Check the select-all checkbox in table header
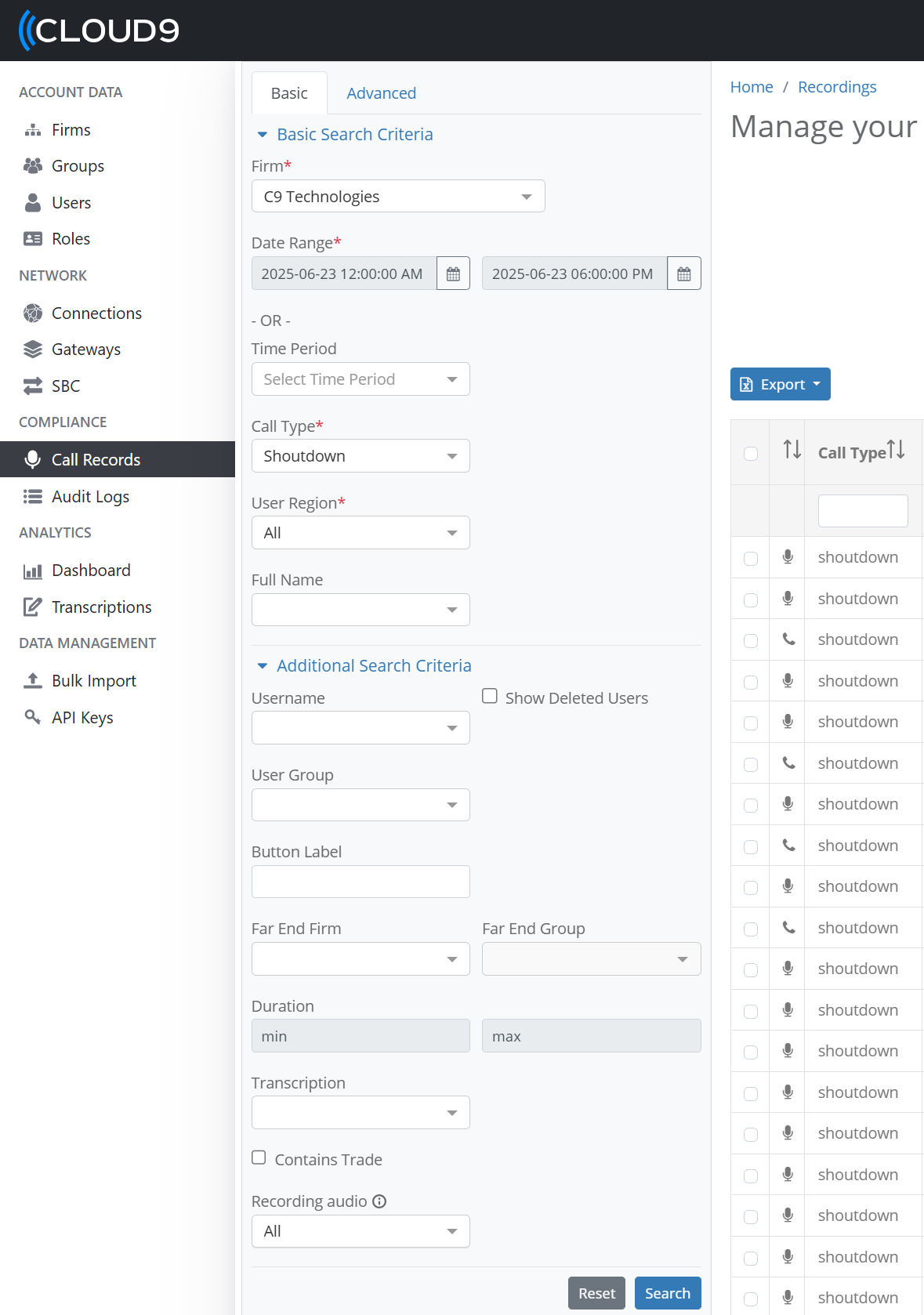The height and width of the screenshot is (1315, 924). point(751,453)
